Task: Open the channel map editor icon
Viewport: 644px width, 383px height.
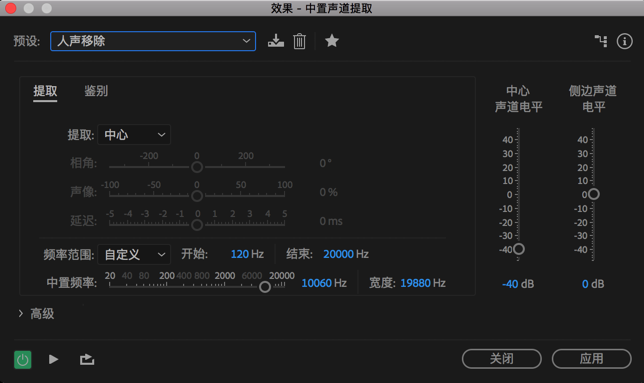Action: [x=601, y=41]
